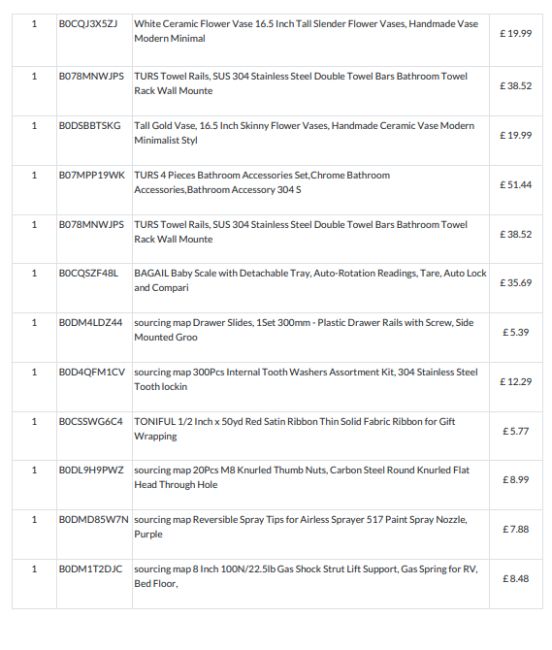This screenshot has height=650, width=552.
Task: Select the TURS 4 Pieces Bathroom Accessories text
Action: point(262,182)
